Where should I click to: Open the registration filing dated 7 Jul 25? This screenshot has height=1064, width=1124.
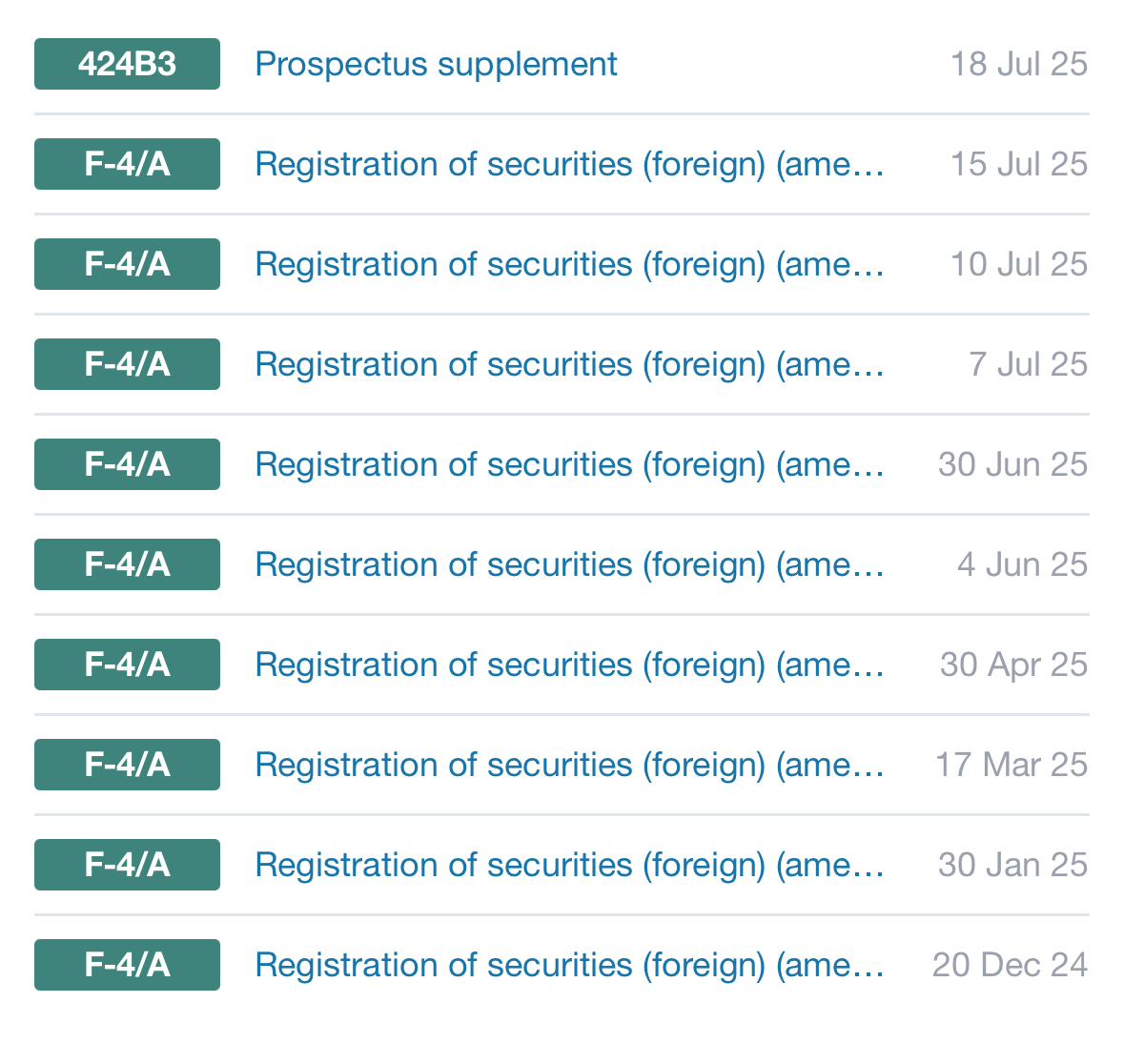pos(569,364)
